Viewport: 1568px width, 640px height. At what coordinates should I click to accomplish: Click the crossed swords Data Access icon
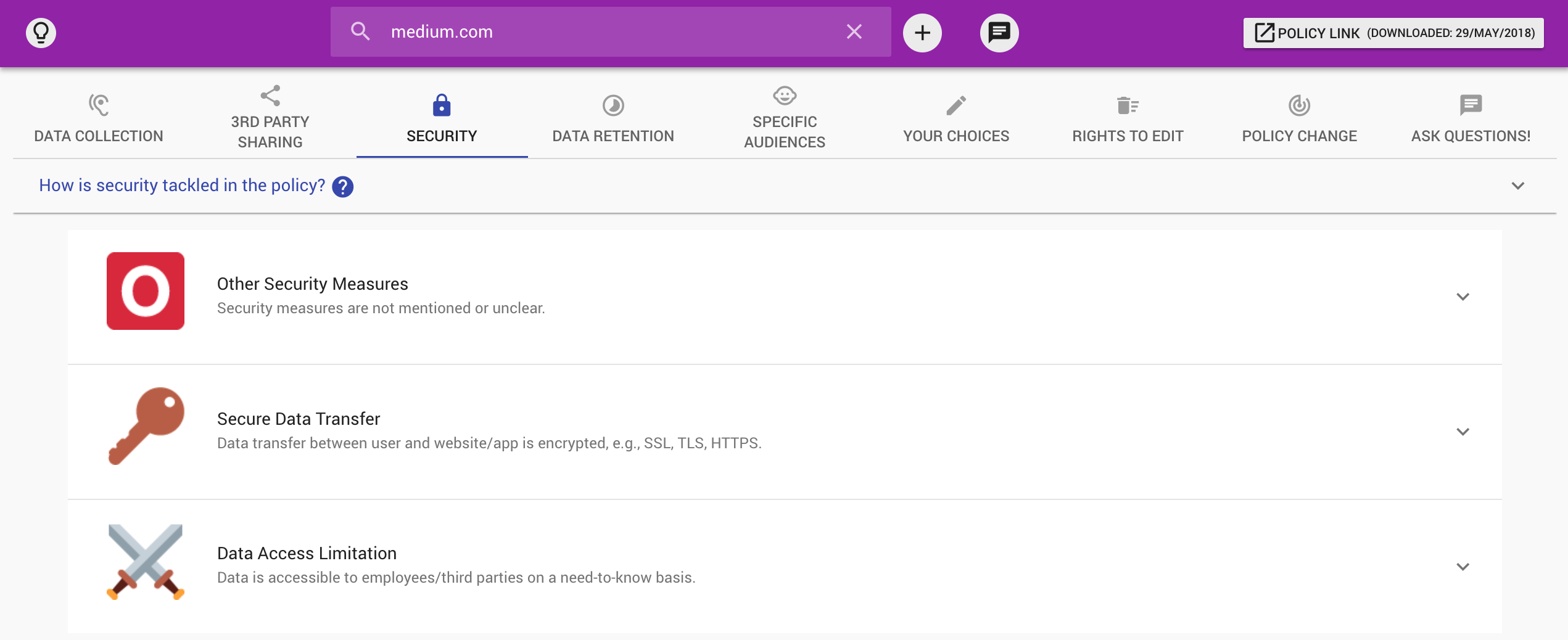pos(146,561)
